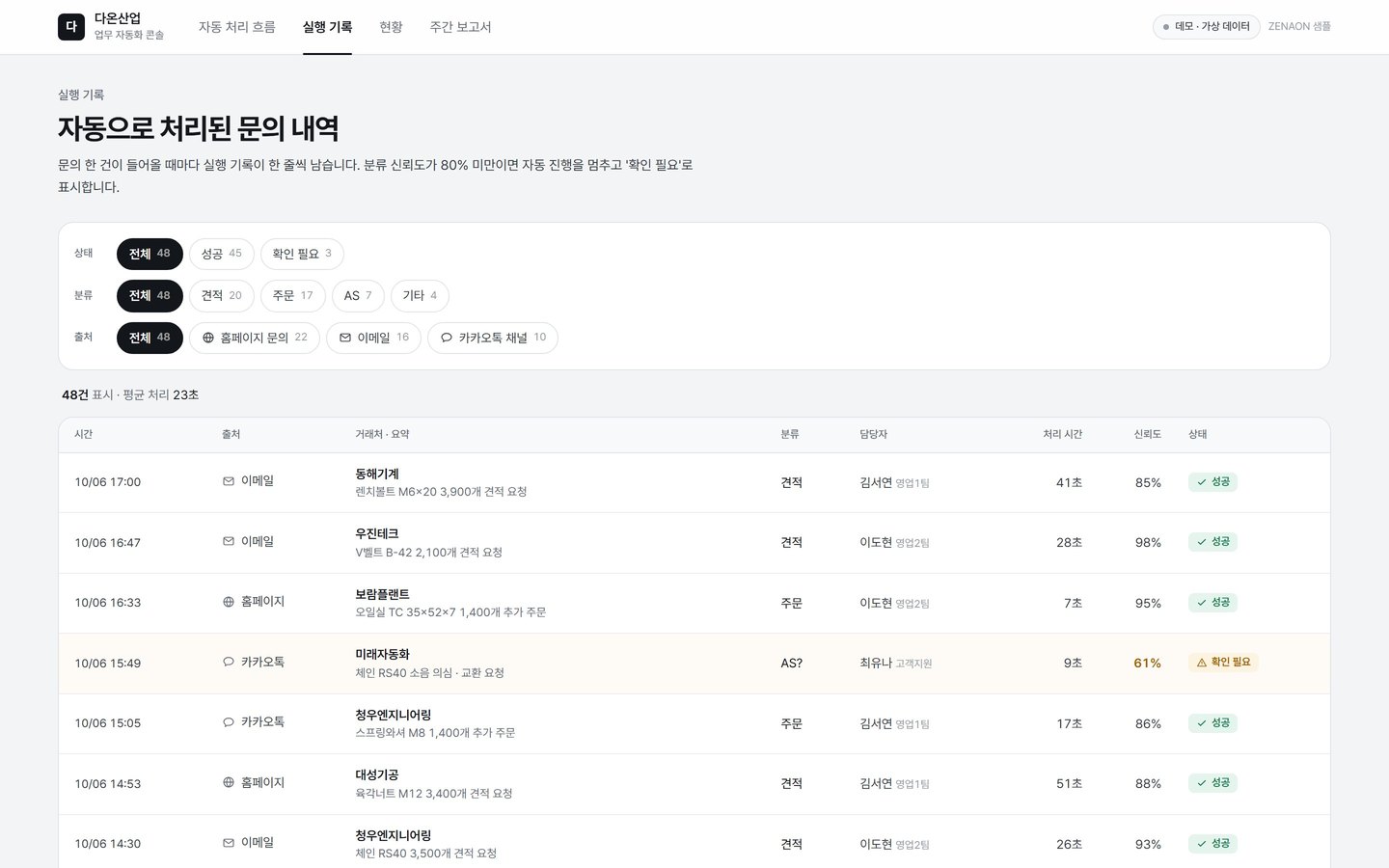The height and width of the screenshot is (868, 1389).
Task: Click 동해기계 company name
Action: click(377, 474)
